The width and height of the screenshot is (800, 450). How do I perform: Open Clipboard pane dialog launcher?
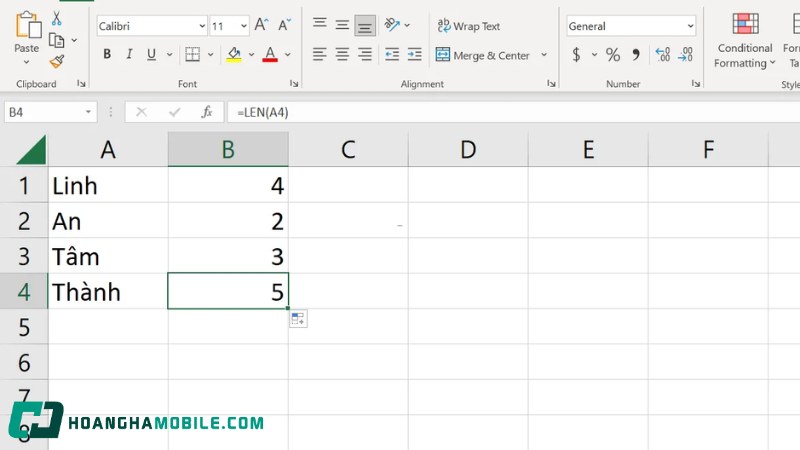81,83
